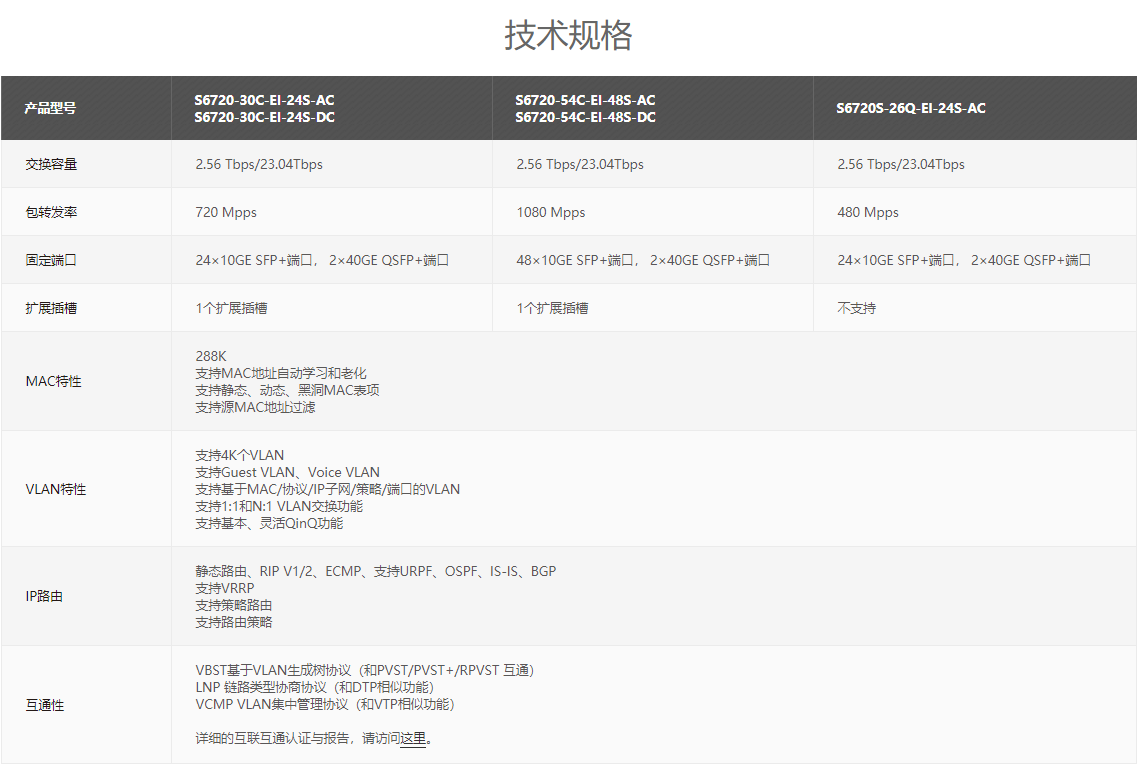
Task: Click the line "支持VRRP"
Action: 225,588
